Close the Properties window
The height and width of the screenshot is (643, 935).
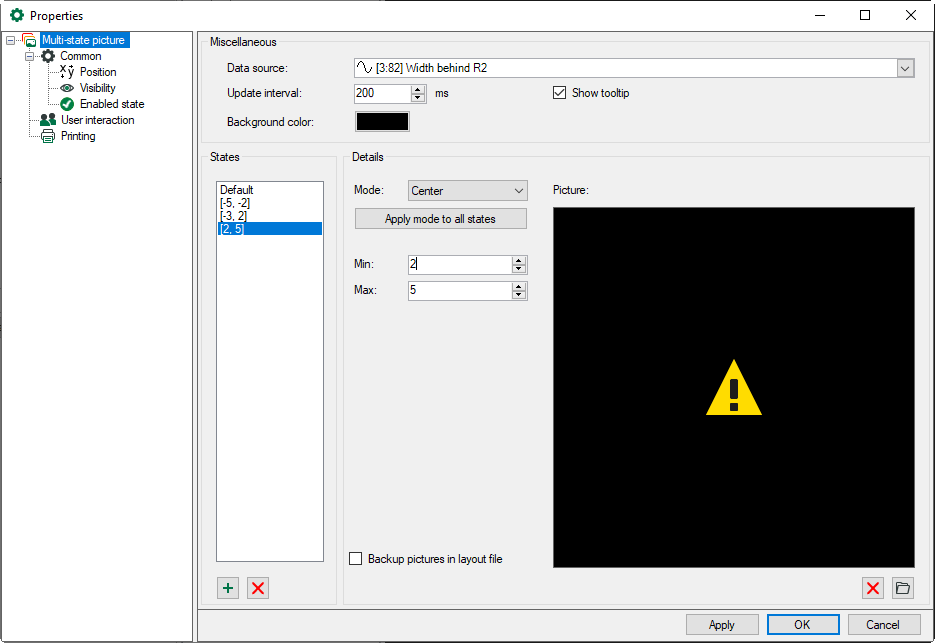[x=911, y=16]
